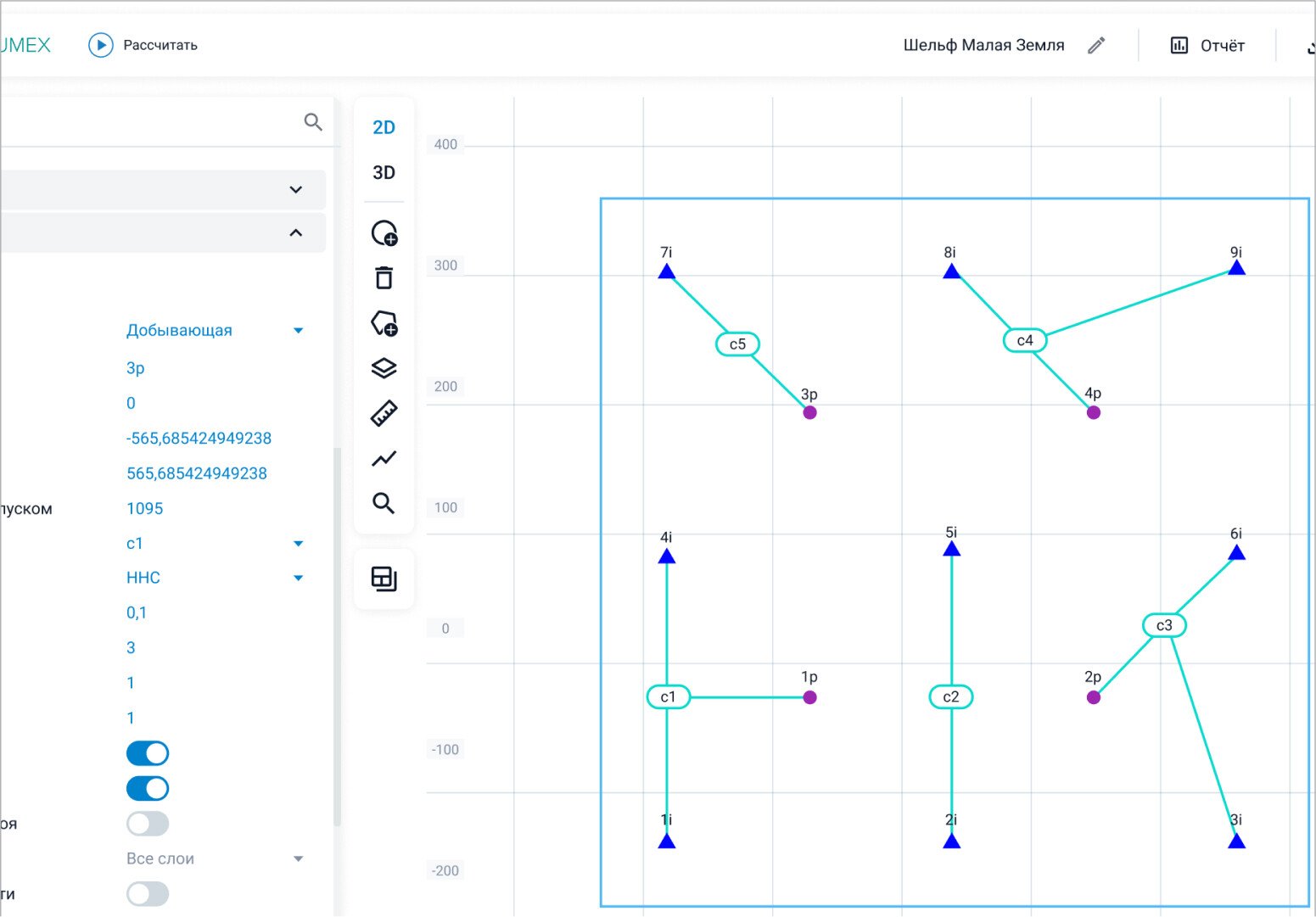This screenshot has width=1316, height=917.
Task: Select the ruler measure tool
Action: [384, 414]
